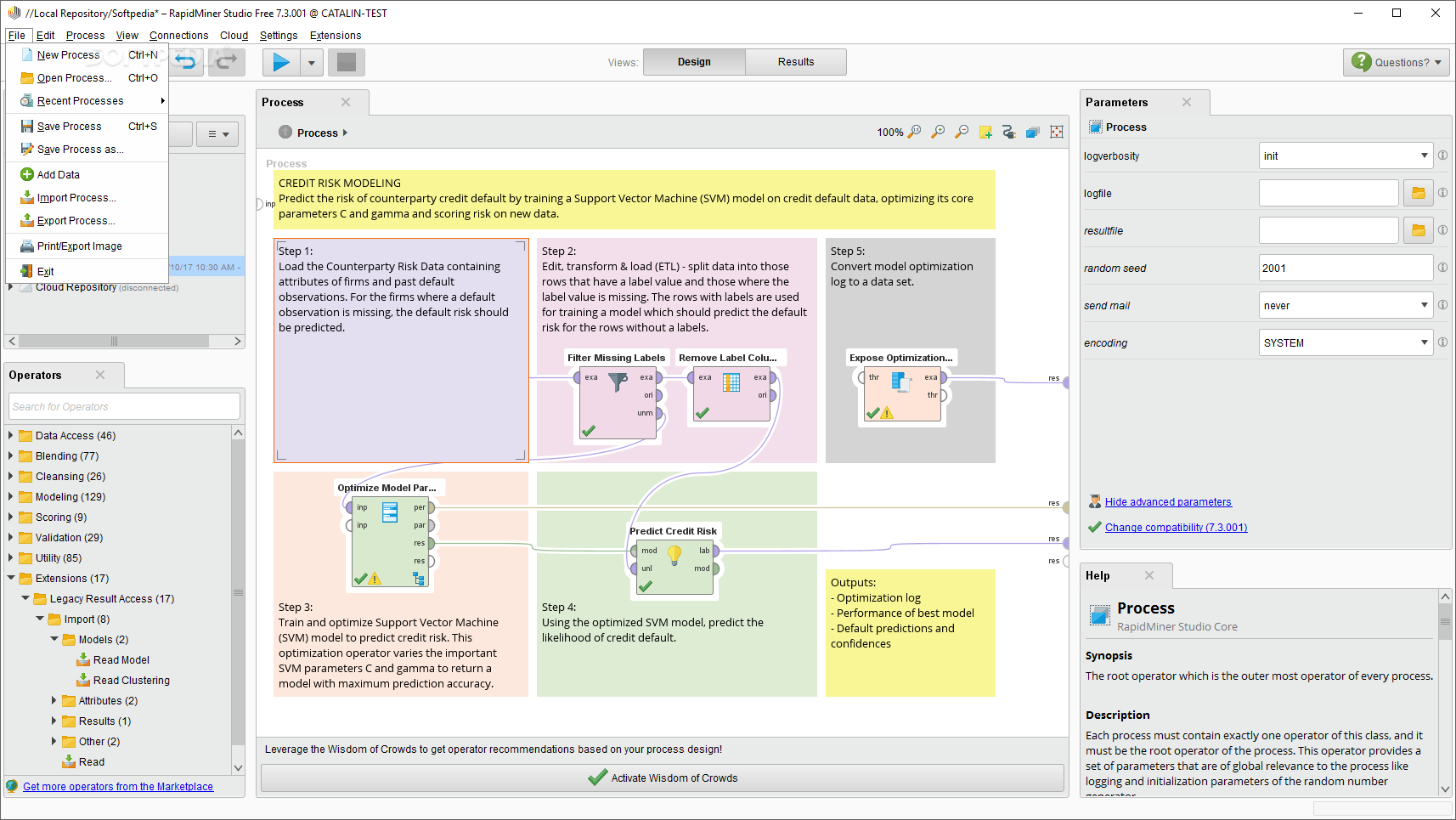Expand the Data Access folder

(10, 435)
